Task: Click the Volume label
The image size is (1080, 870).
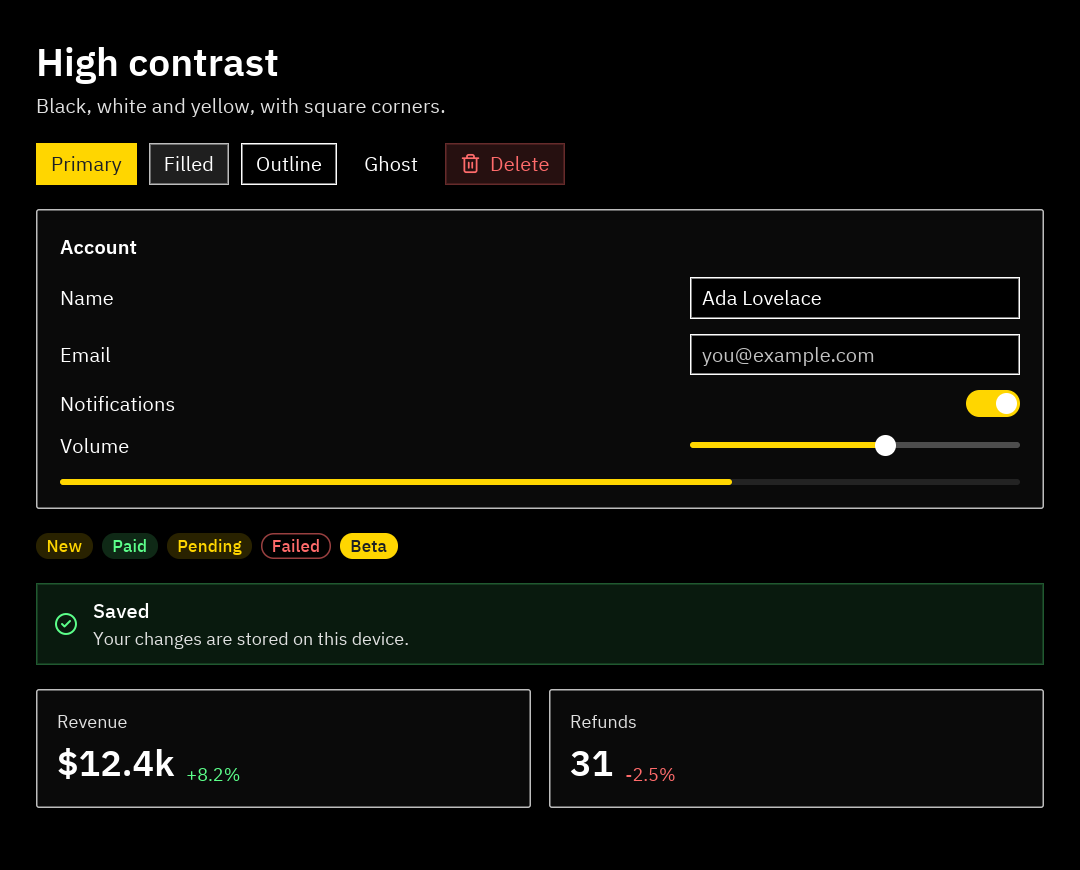Action: click(94, 446)
